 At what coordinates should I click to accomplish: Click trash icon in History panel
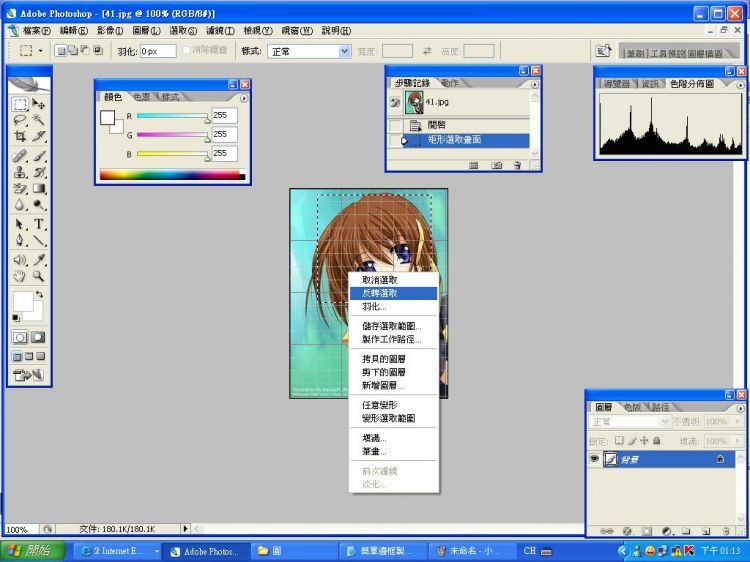coord(518,165)
